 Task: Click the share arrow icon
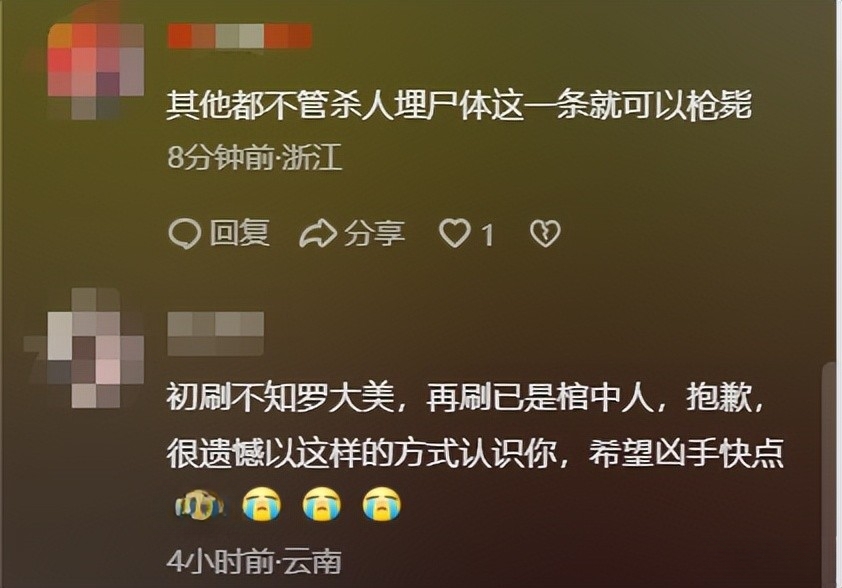[318, 234]
